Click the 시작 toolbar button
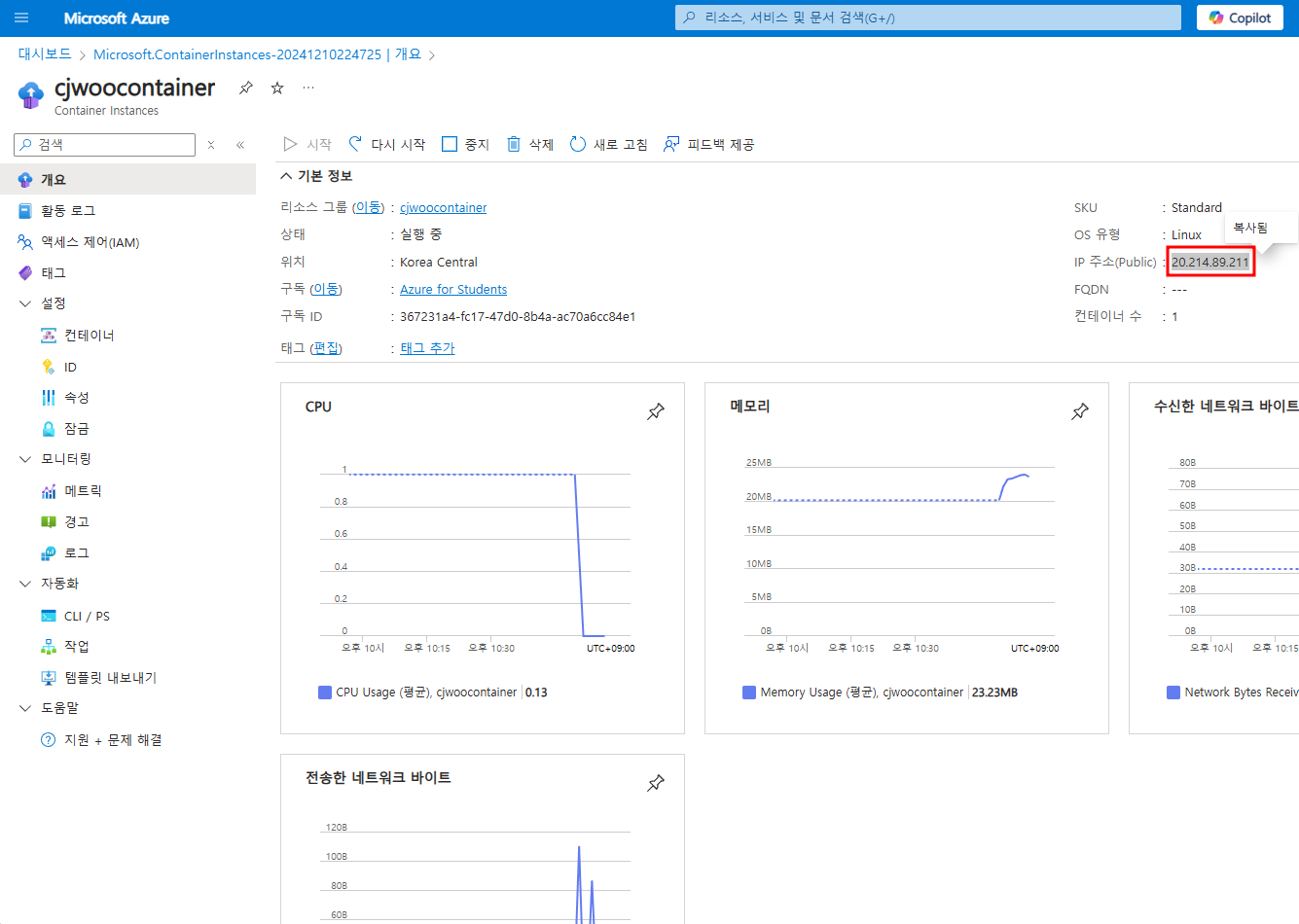Screen dimensions: 1299x924 tap(307, 144)
